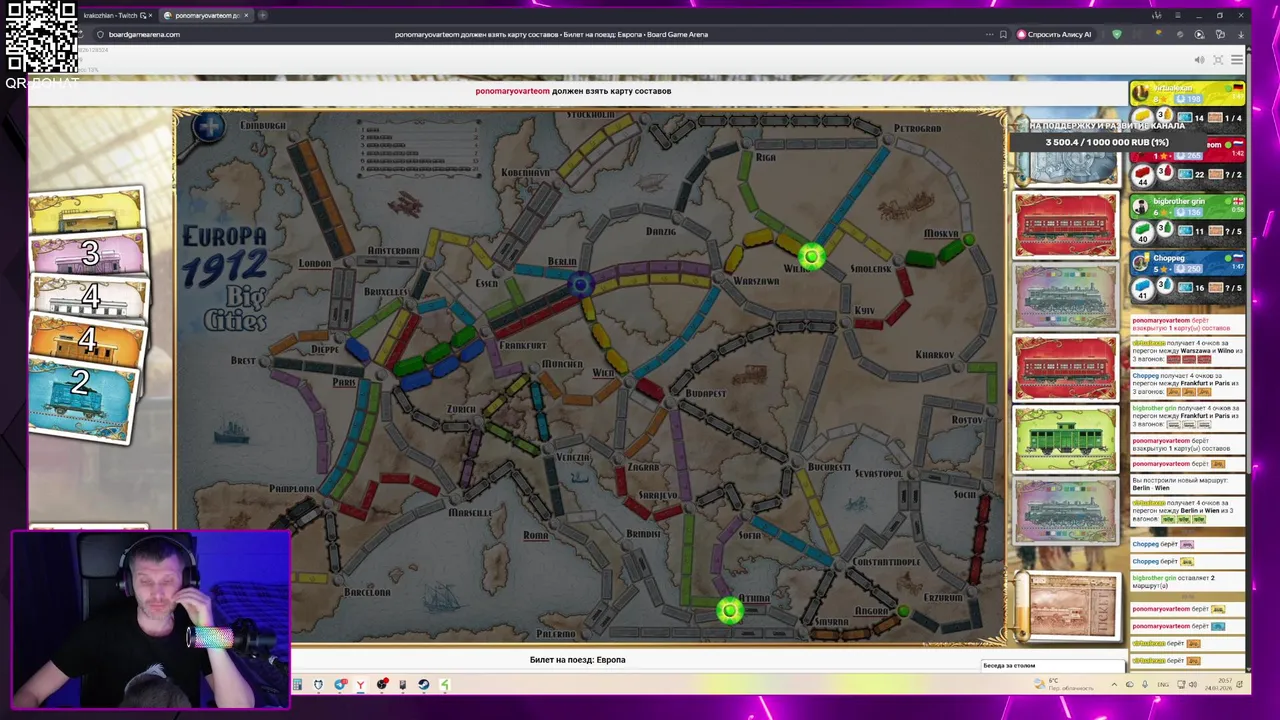Take the green face-up train card
This screenshot has height=720, width=1280.
click(1066, 440)
